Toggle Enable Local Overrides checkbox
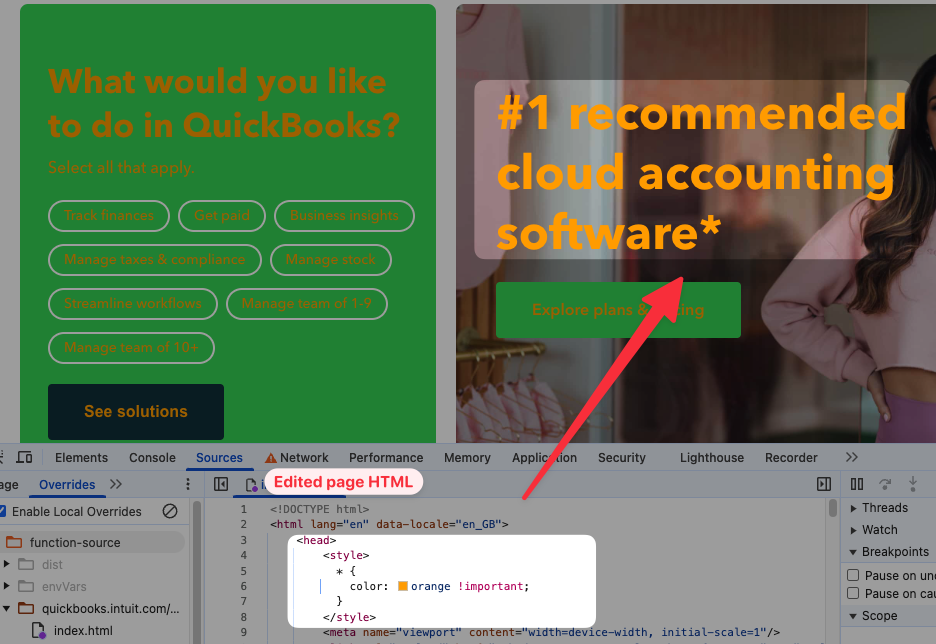 tap(3, 511)
